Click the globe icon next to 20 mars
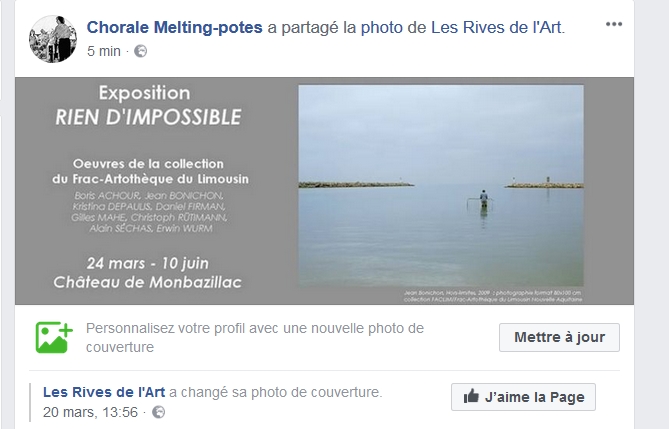The width and height of the screenshot is (669, 429). (x=158, y=412)
